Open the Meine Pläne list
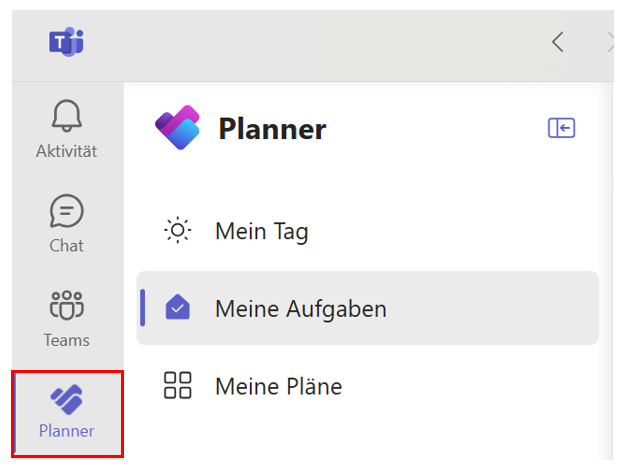This screenshot has height=466, width=627. pyautogui.click(x=278, y=386)
